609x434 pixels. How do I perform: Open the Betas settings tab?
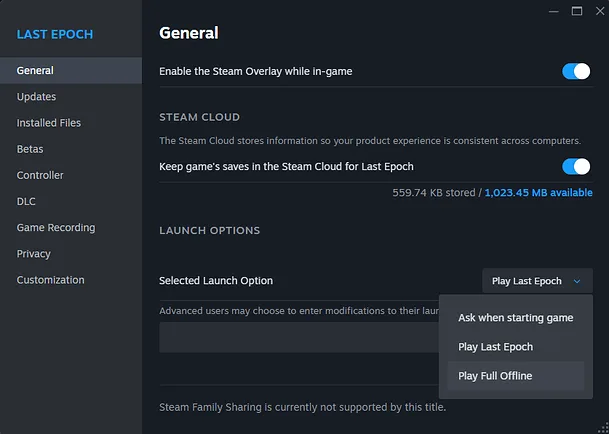71,149
